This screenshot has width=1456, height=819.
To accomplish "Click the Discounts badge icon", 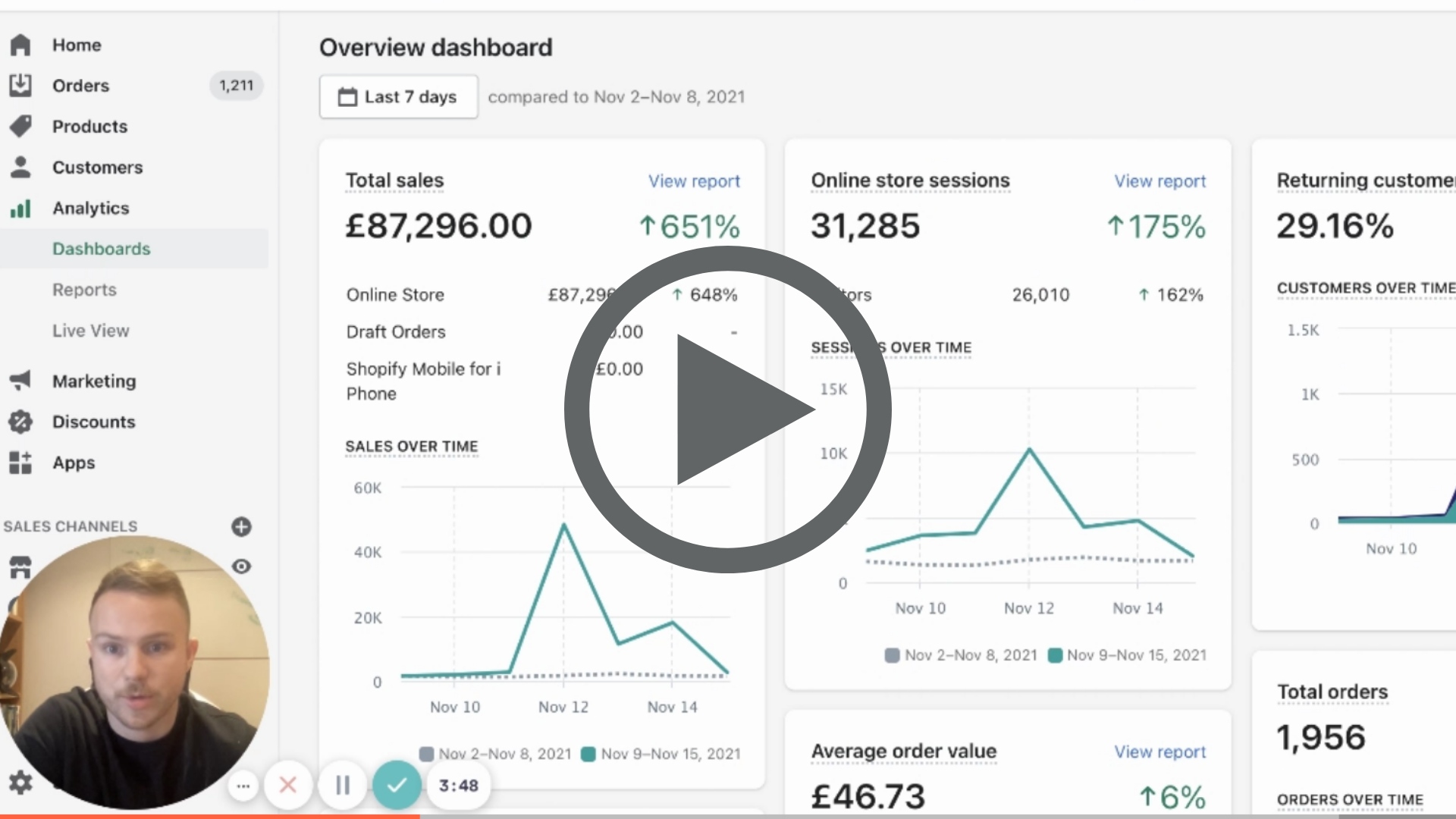I will click(20, 422).
